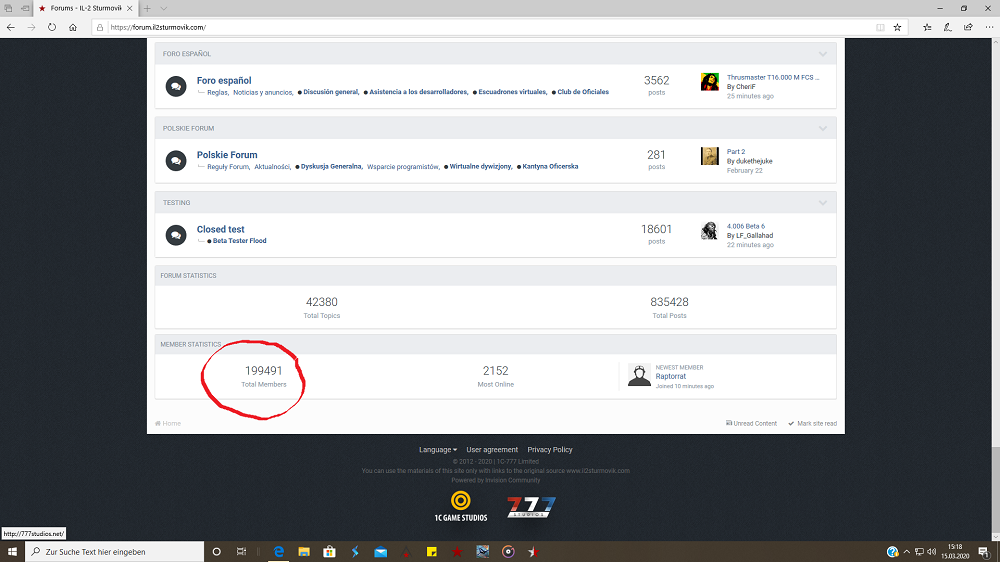This screenshot has height=562, width=1000.
Task: Open volume control in system tray
Action: (x=931, y=552)
